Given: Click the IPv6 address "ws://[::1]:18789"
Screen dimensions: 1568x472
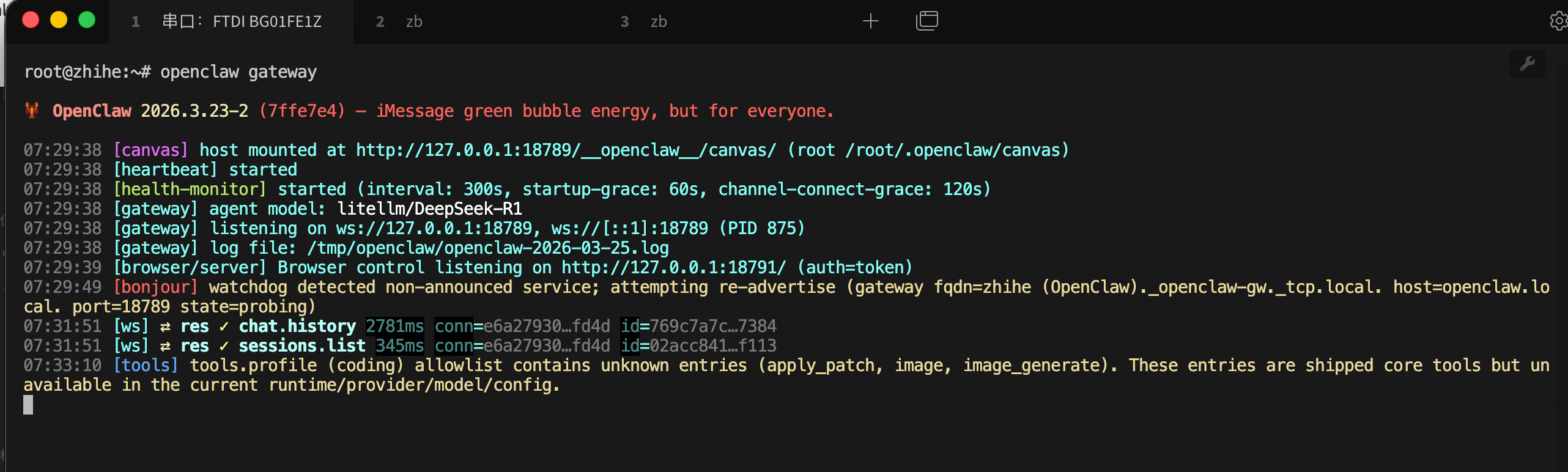Looking at the screenshot, I should coord(630,229).
